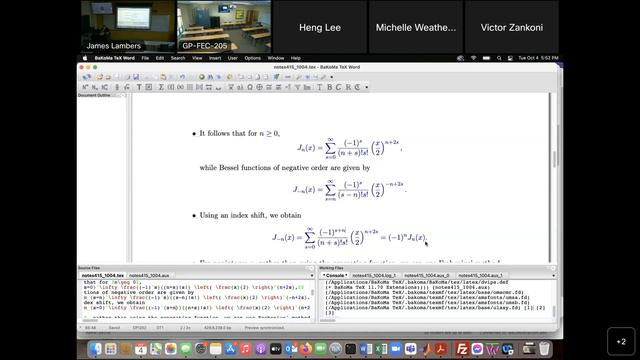Click the James Lambers video tile

128,27
